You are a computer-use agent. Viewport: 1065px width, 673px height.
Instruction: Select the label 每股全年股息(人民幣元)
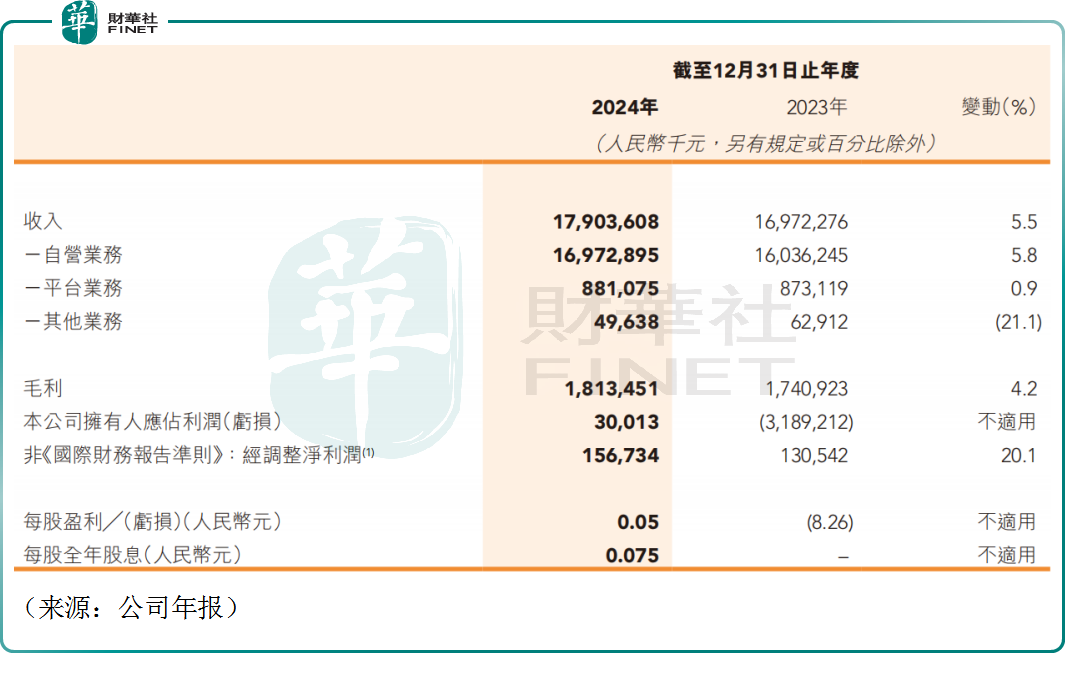click(132, 555)
